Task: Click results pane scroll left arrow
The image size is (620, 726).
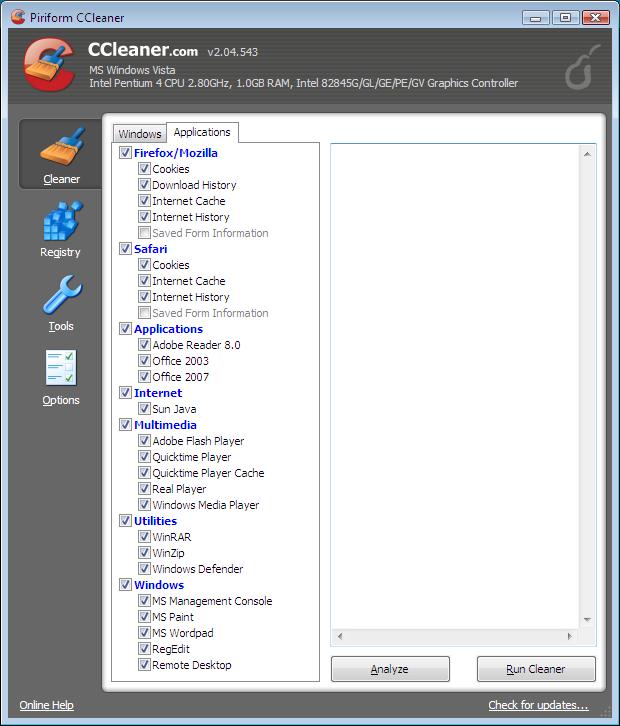Action: pos(340,636)
